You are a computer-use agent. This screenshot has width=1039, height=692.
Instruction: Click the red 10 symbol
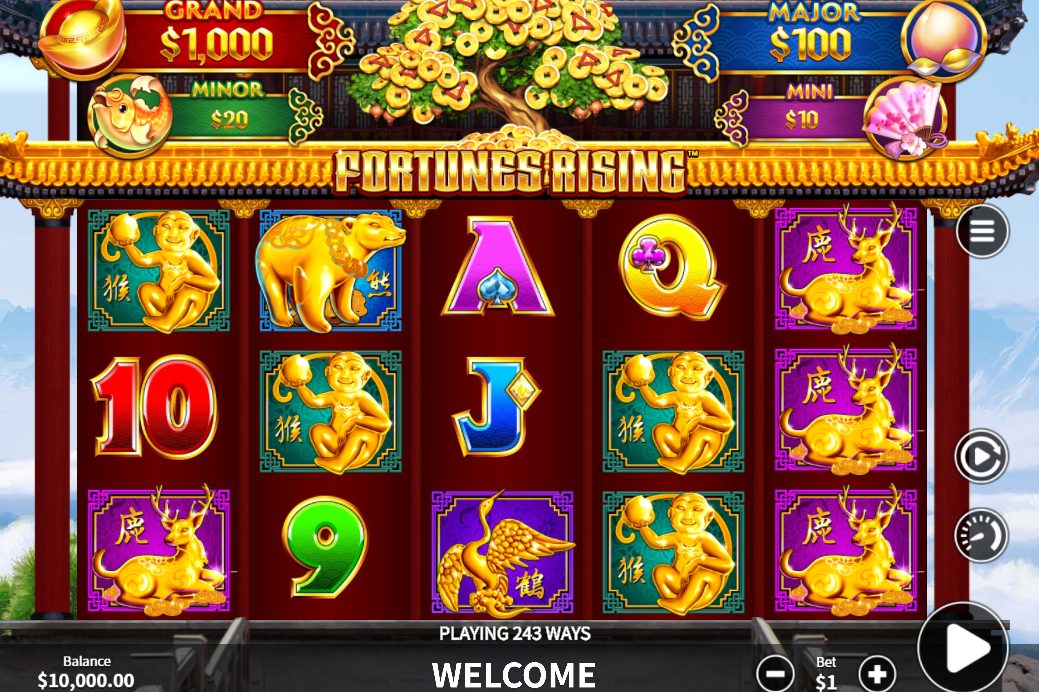click(155, 408)
